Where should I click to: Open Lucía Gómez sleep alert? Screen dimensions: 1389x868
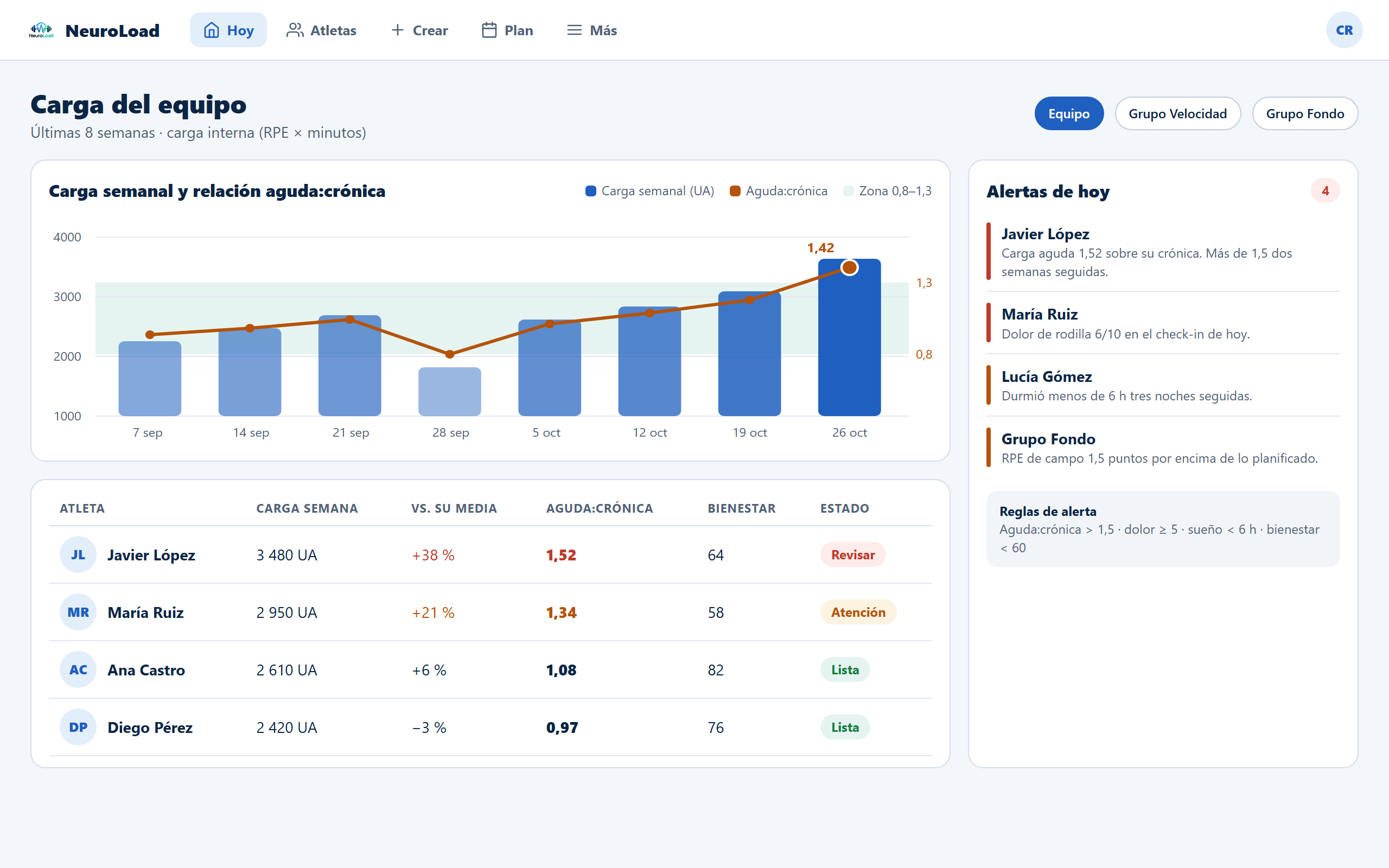(1163, 385)
